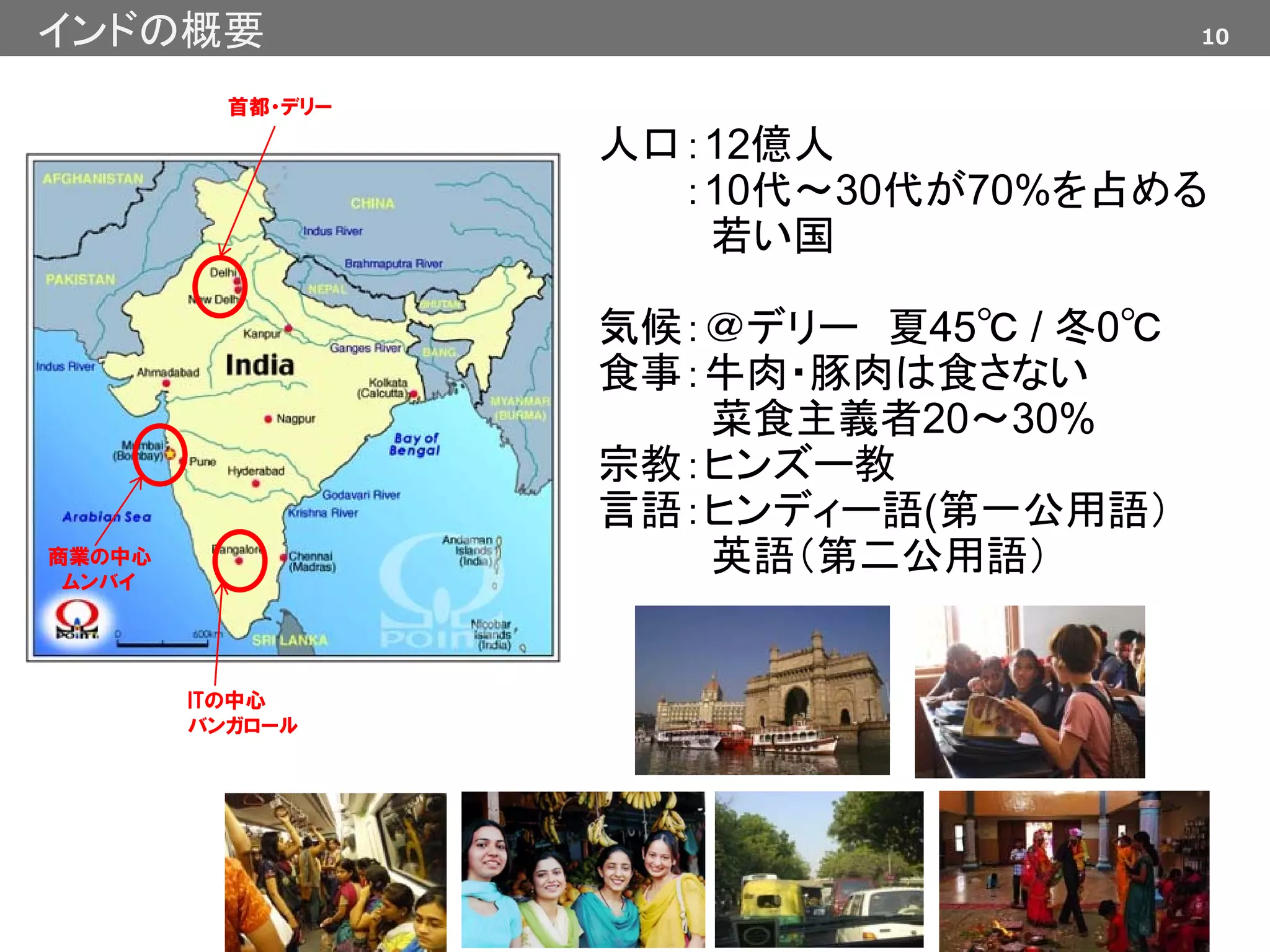Click the line 牛肉・豚肉は食さない
1270x952 pixels.
(897, 372)
